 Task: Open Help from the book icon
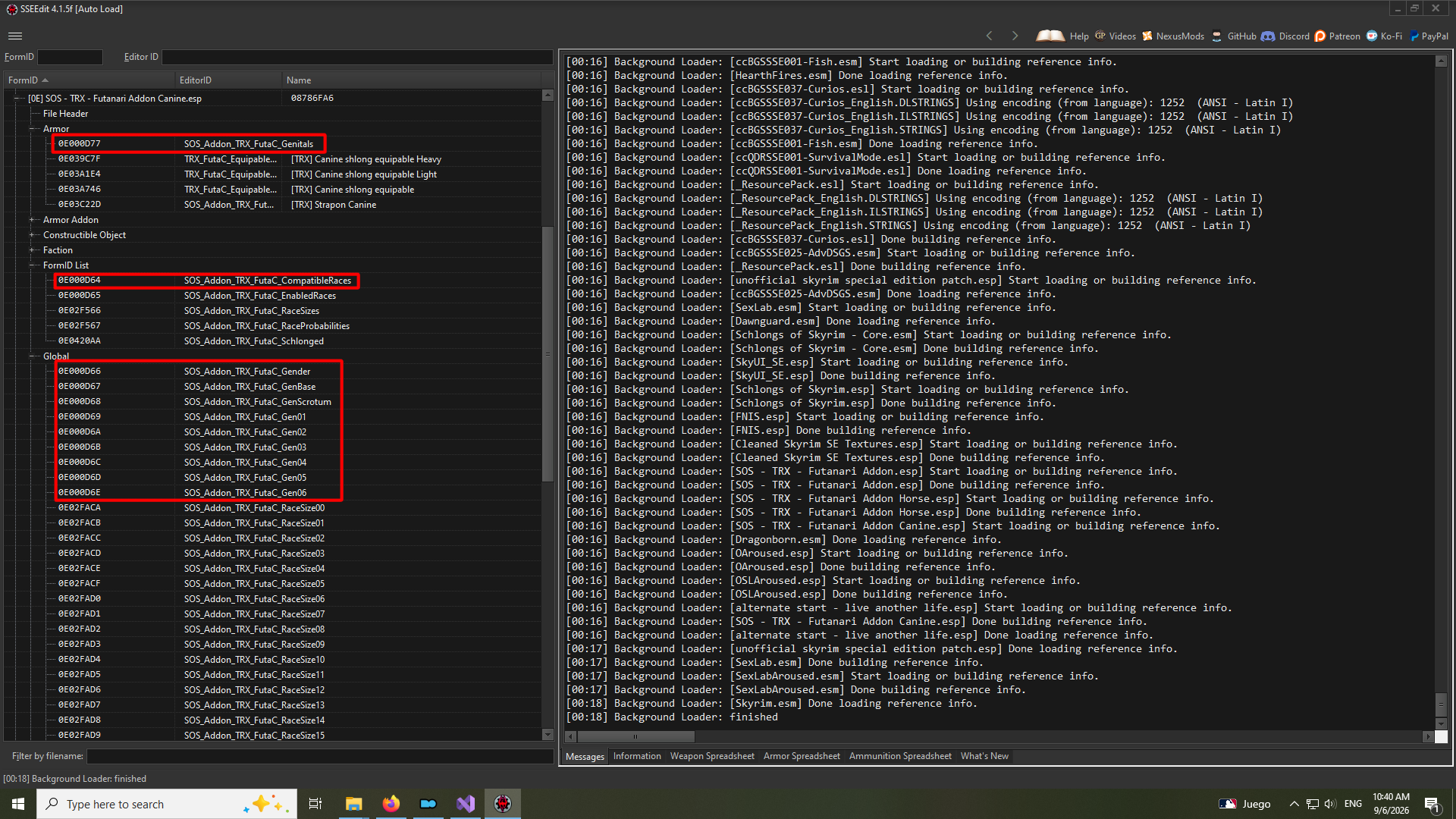click(x=1062, y=36)
